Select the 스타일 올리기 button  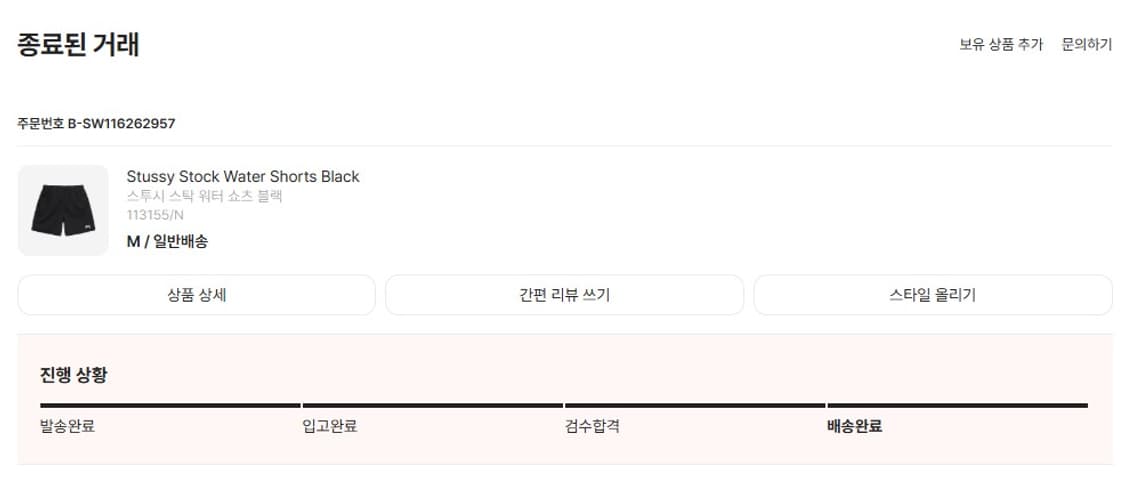click(x=932, y=295)
